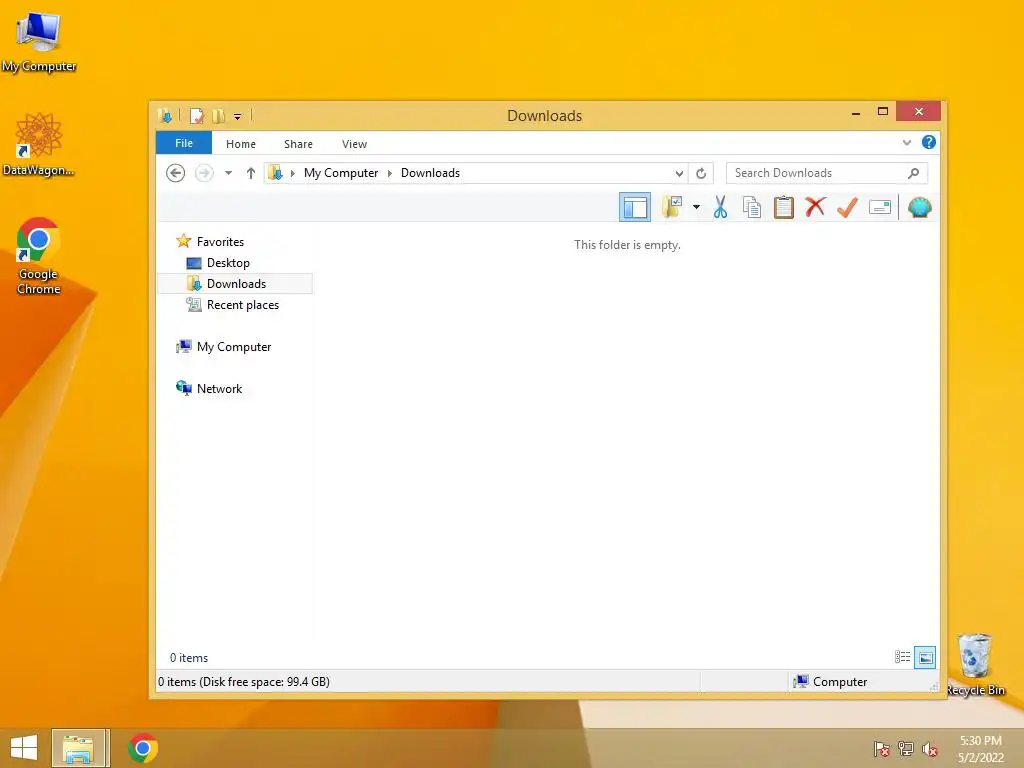Click Downloads in the address path
This screenshot has height=768, width=1024.
[430, 173]
